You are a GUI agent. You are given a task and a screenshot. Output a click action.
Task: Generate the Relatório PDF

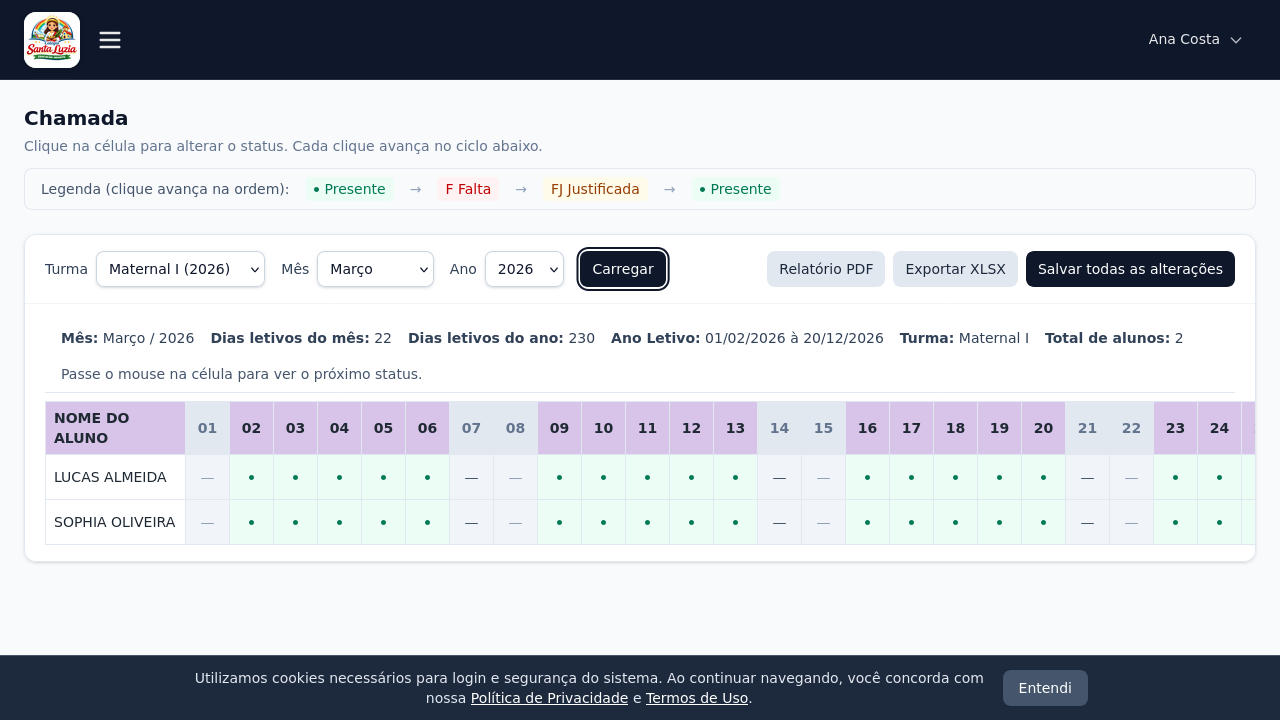tap(826, 269)
